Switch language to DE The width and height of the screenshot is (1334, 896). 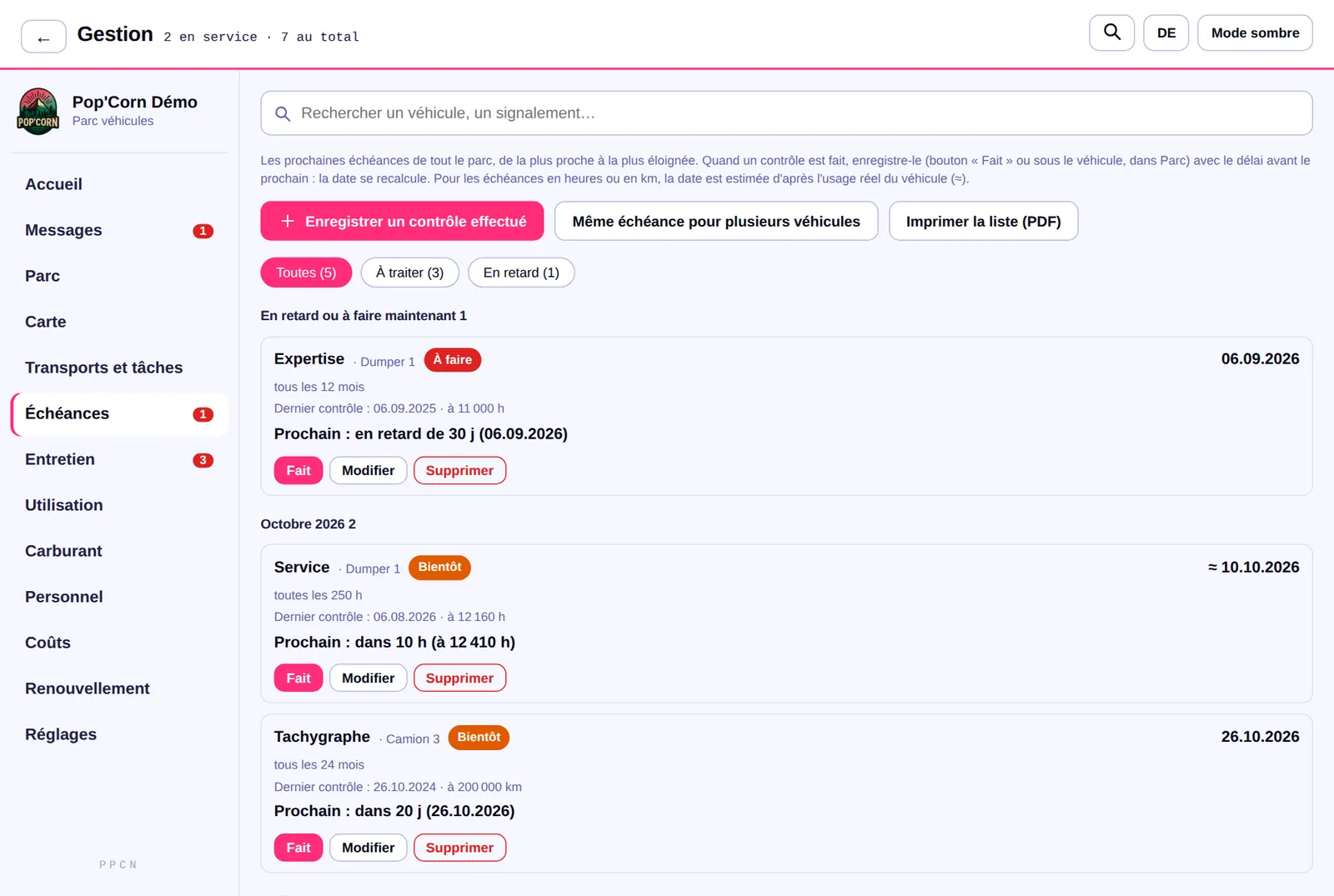coord(1166,33)
